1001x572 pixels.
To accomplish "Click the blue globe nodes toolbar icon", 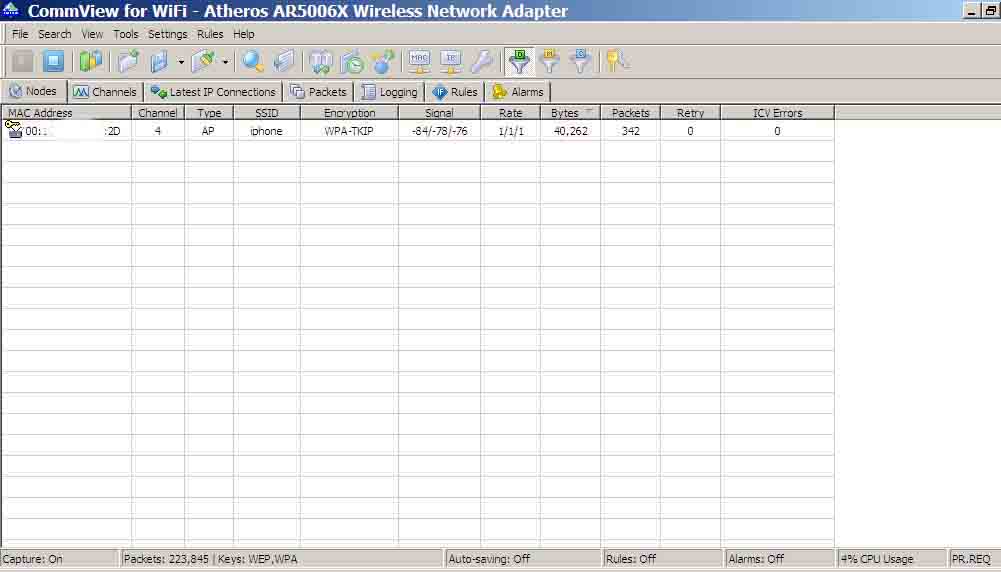I will pos(383,61).
